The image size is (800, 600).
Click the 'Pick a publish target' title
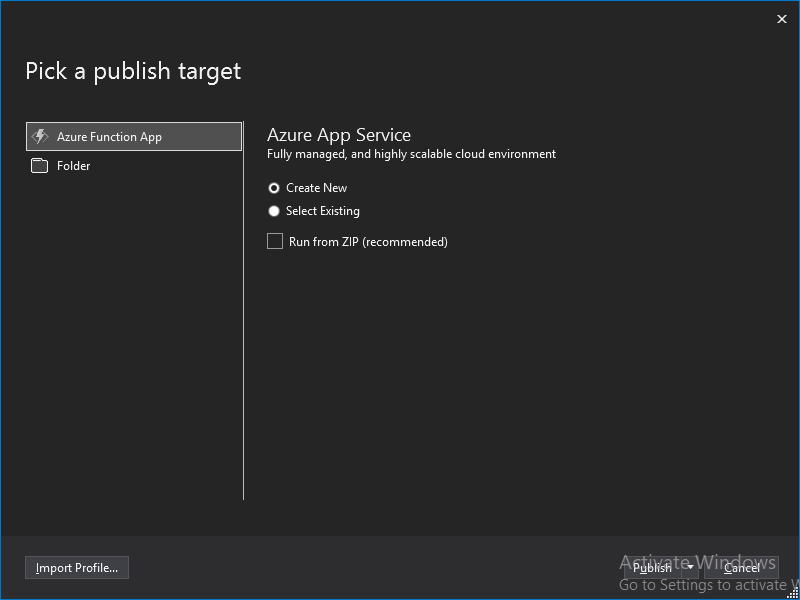[x=133, y=71]
